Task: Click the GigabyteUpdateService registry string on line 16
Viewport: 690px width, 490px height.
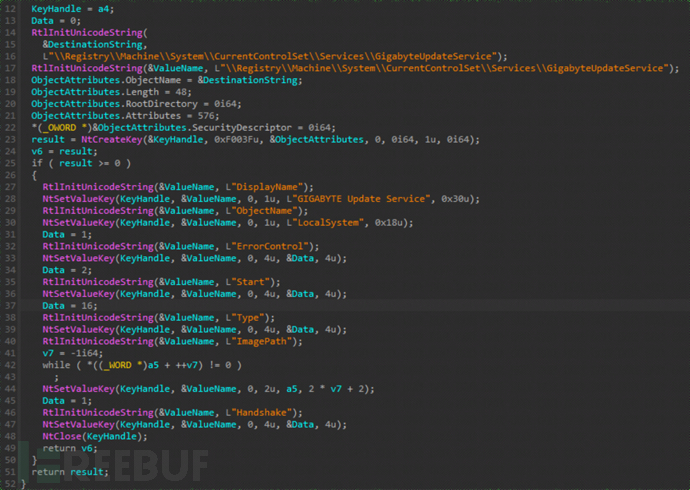Action: (272, 56)
